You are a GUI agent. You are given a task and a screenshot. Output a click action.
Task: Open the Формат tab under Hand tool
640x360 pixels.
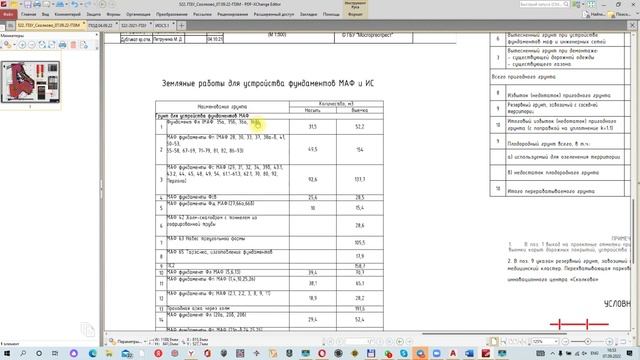point(355,14)
